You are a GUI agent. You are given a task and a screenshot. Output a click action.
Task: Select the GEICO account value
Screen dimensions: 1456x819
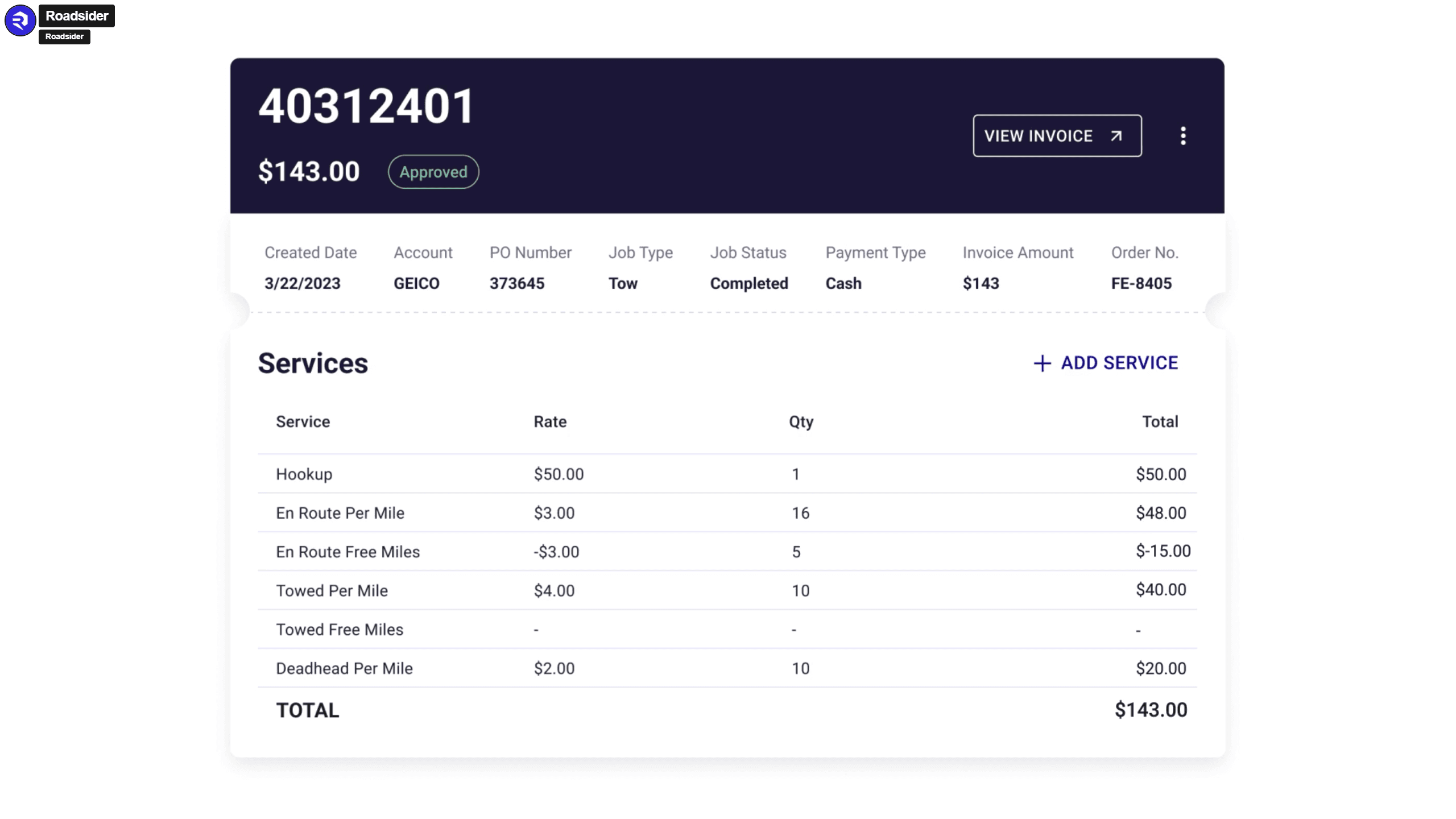tap(416, 283)
